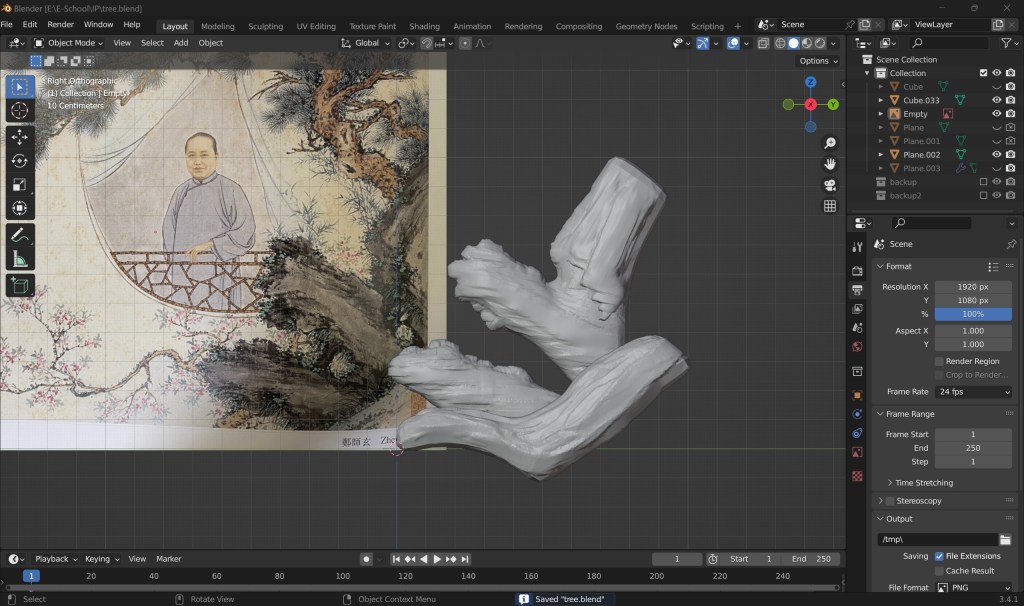The height and width of the screenshot is (606, 1024).
Task: Select the Scale tool in the toolbar
Action: point(20,184)
